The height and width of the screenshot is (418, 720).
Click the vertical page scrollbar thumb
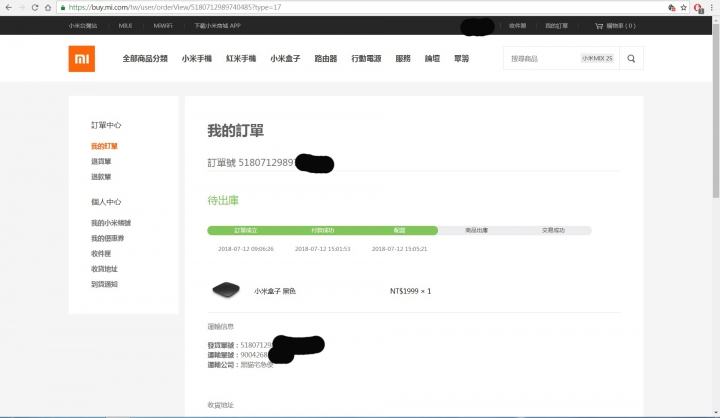716,110
